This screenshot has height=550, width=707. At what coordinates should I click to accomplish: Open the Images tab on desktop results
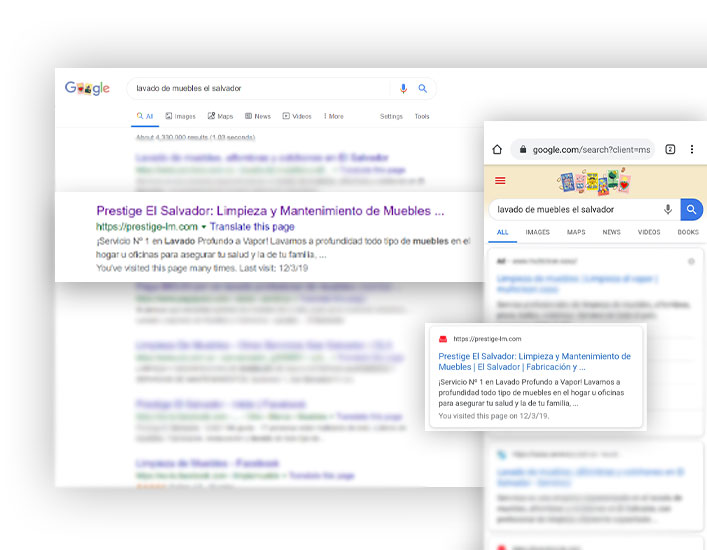point(180,116)
